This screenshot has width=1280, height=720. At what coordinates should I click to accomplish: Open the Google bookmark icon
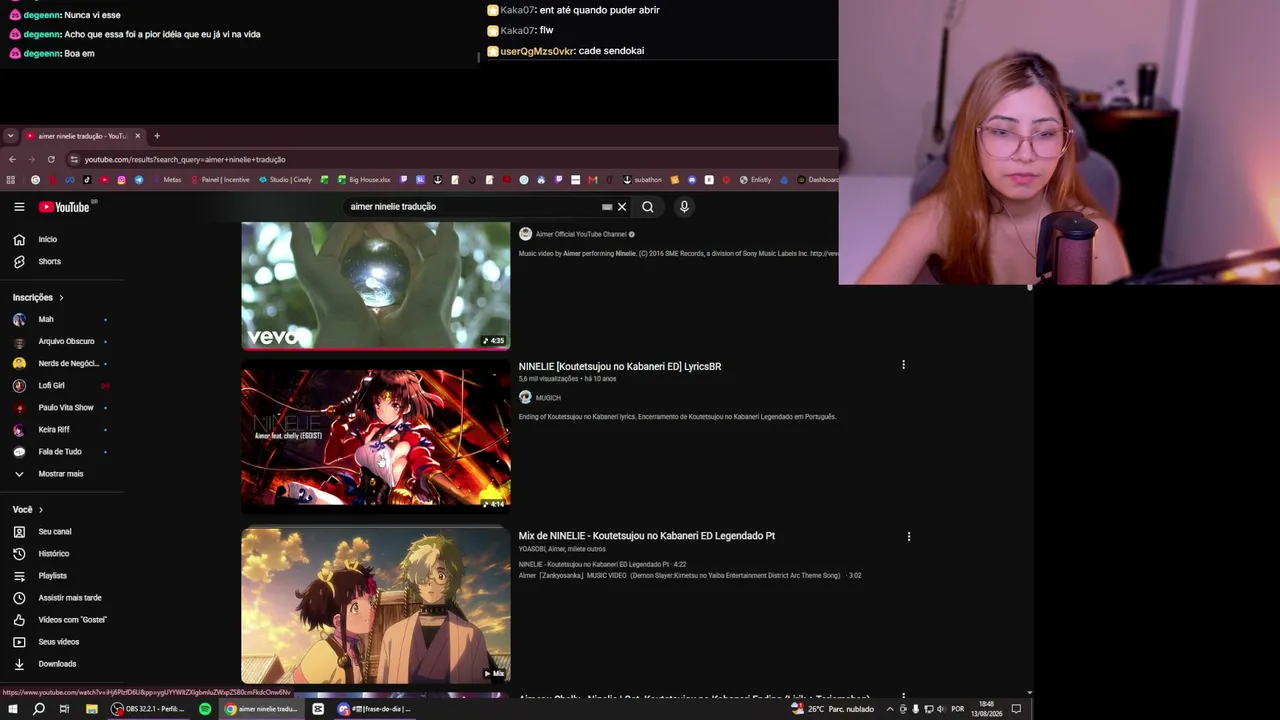(36, 180)
